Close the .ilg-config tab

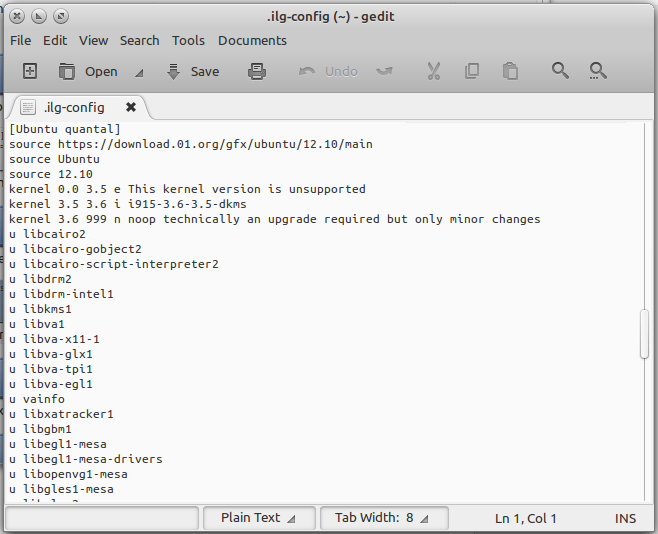click(x=131, y=107)
